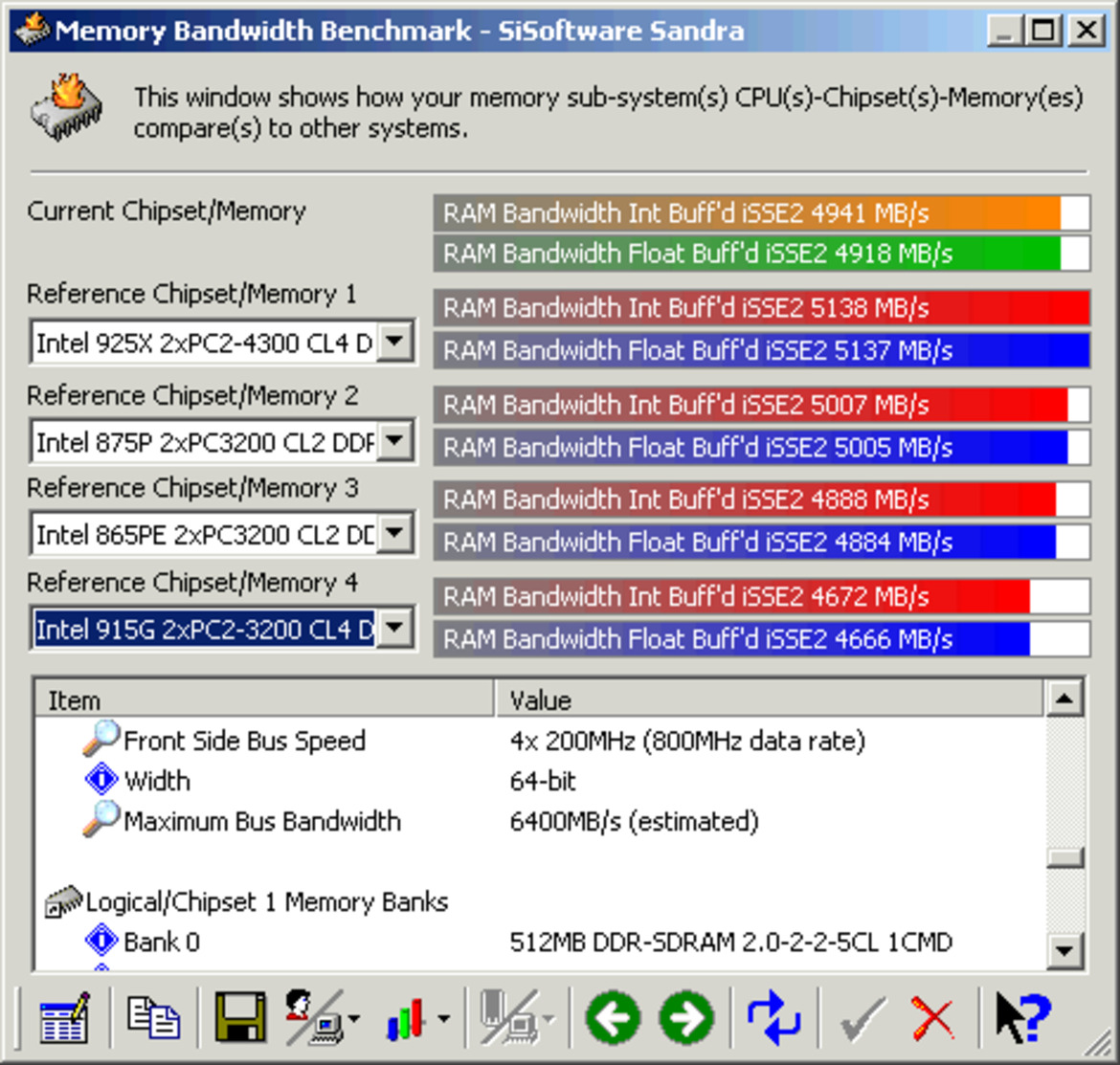Click the Reference Chipset/Memory 2 label
1120x1065 pixels.
tap(192, 395)
